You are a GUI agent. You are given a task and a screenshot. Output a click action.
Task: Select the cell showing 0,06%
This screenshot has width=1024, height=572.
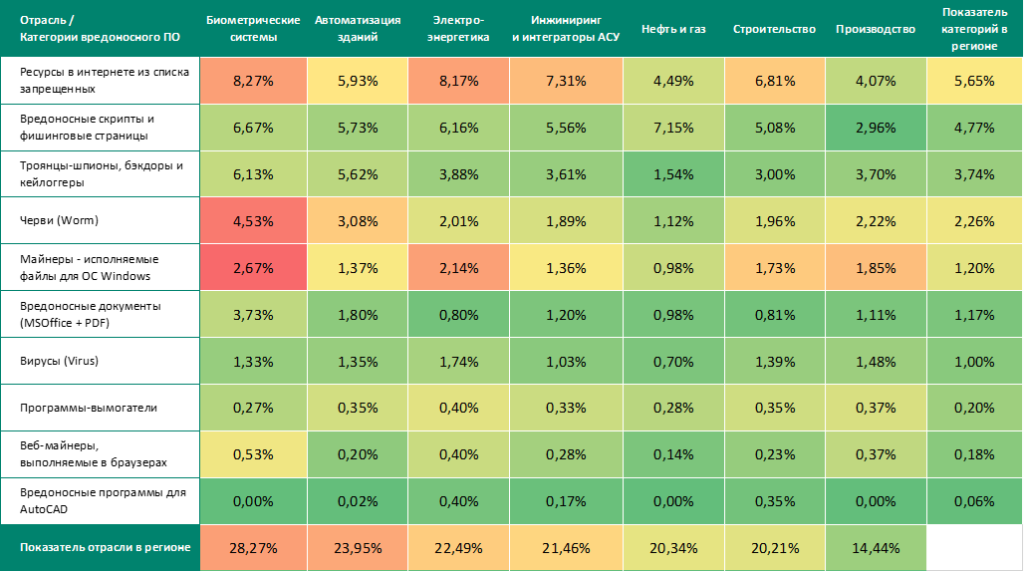[x=974, y=501]
